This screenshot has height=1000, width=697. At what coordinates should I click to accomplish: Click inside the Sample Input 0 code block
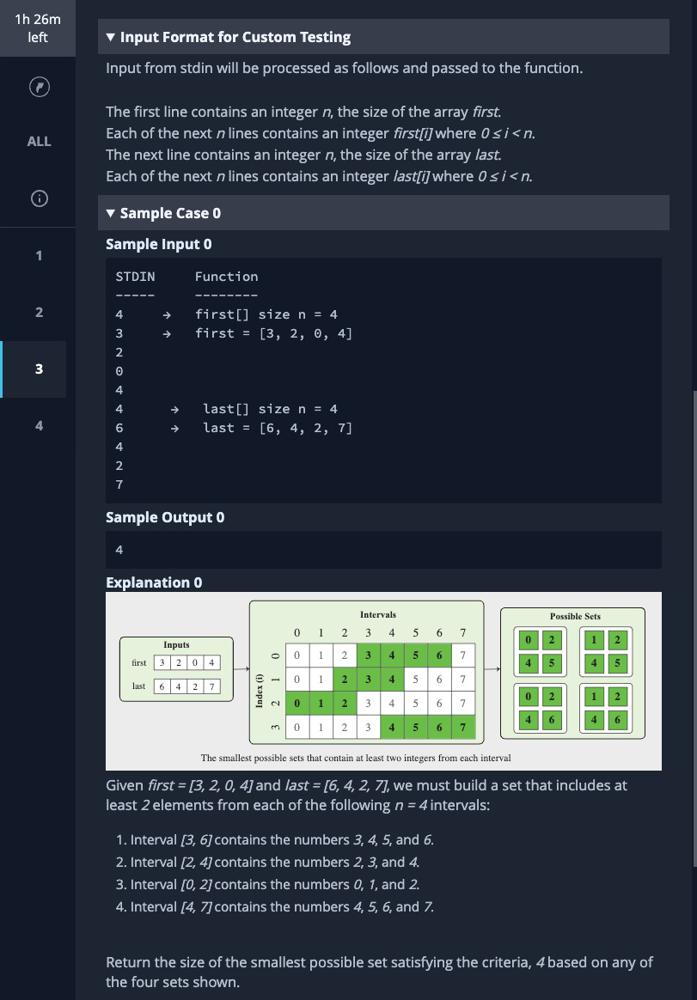(x=383, y=380)
